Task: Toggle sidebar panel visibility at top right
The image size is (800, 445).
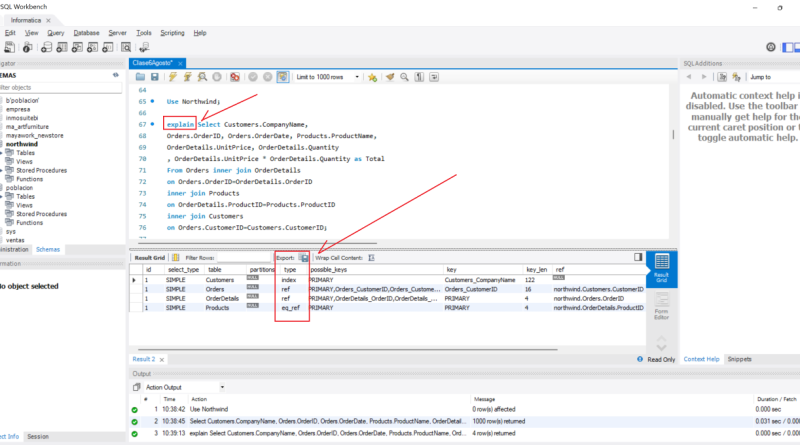Action: 788,47
